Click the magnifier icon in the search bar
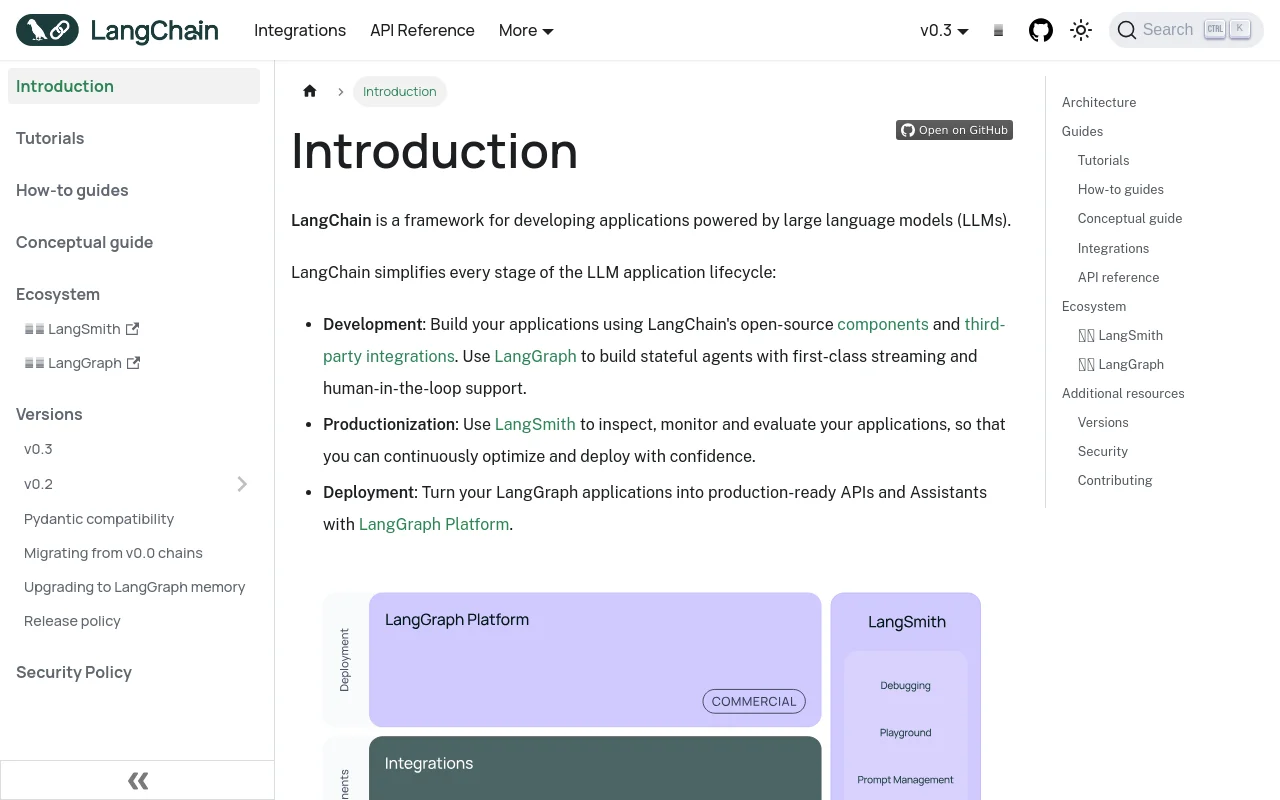 point(1127,30)
